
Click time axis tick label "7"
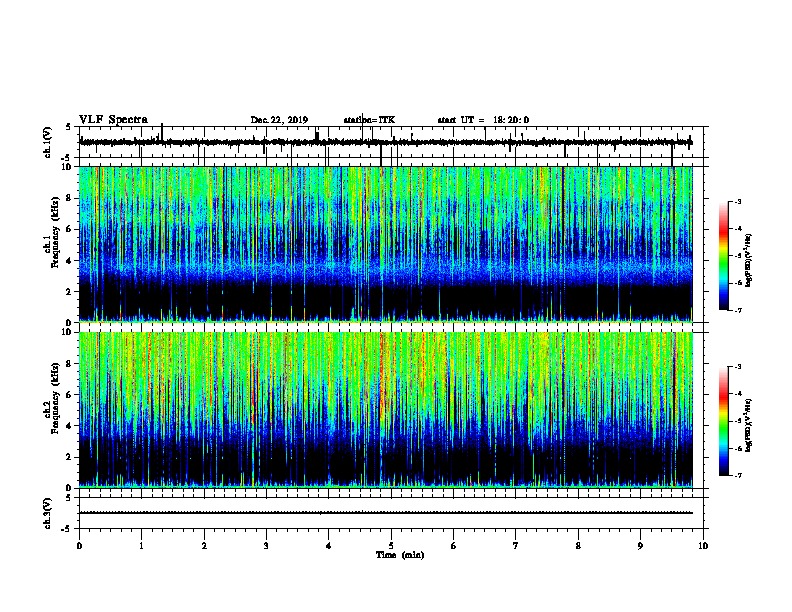tap(516, 546)
